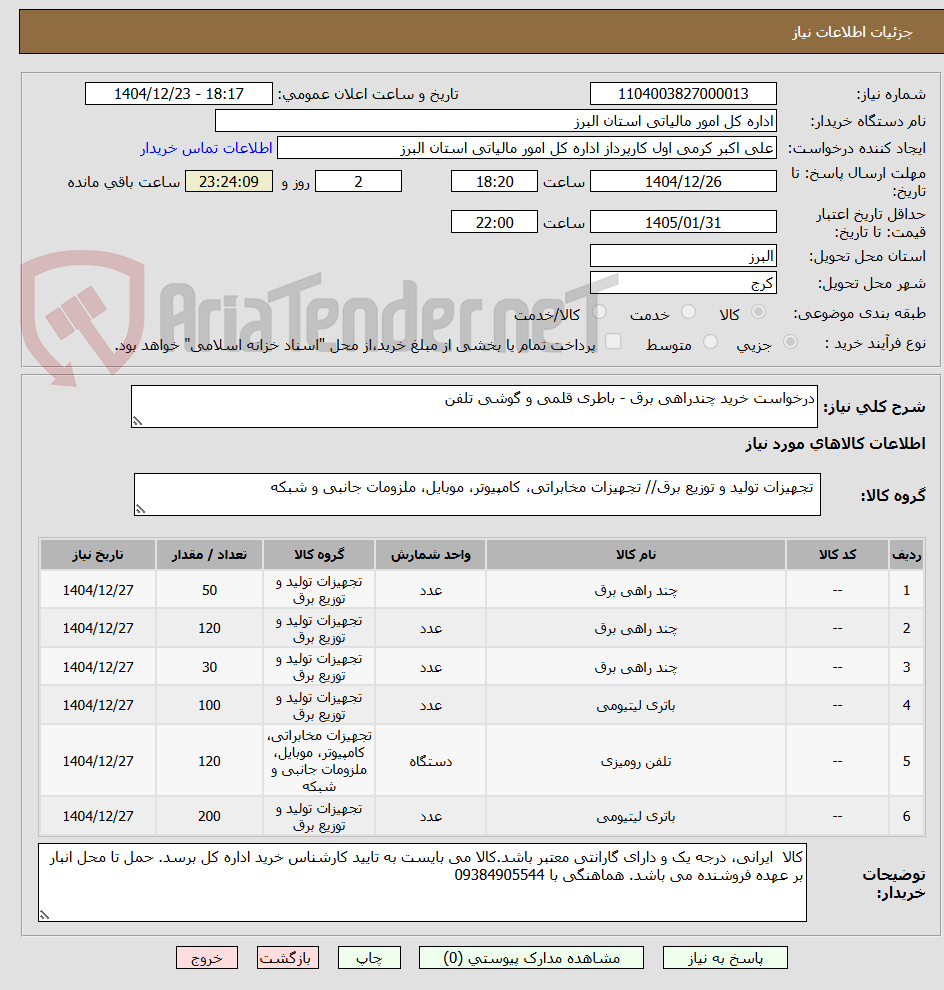The image size is (944, 990).
Task: Toggle the Islamic treasury payment checkbox
Action: 612,342
